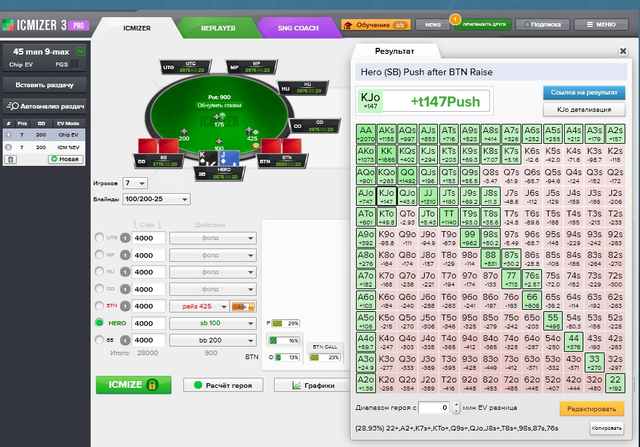
Task: Click the ICMIZER 3 PRO logo
Action: (45, 25)
